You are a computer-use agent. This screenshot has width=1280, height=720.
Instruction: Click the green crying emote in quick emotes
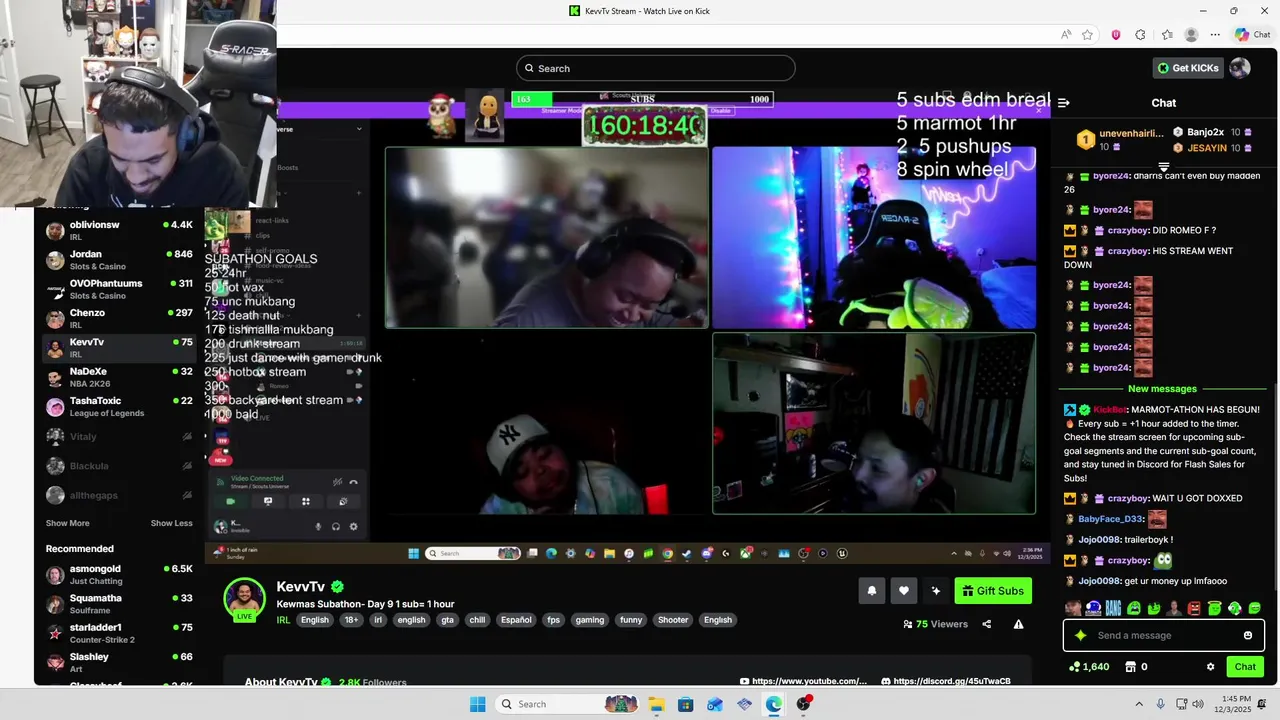(x=1134, y=608)
